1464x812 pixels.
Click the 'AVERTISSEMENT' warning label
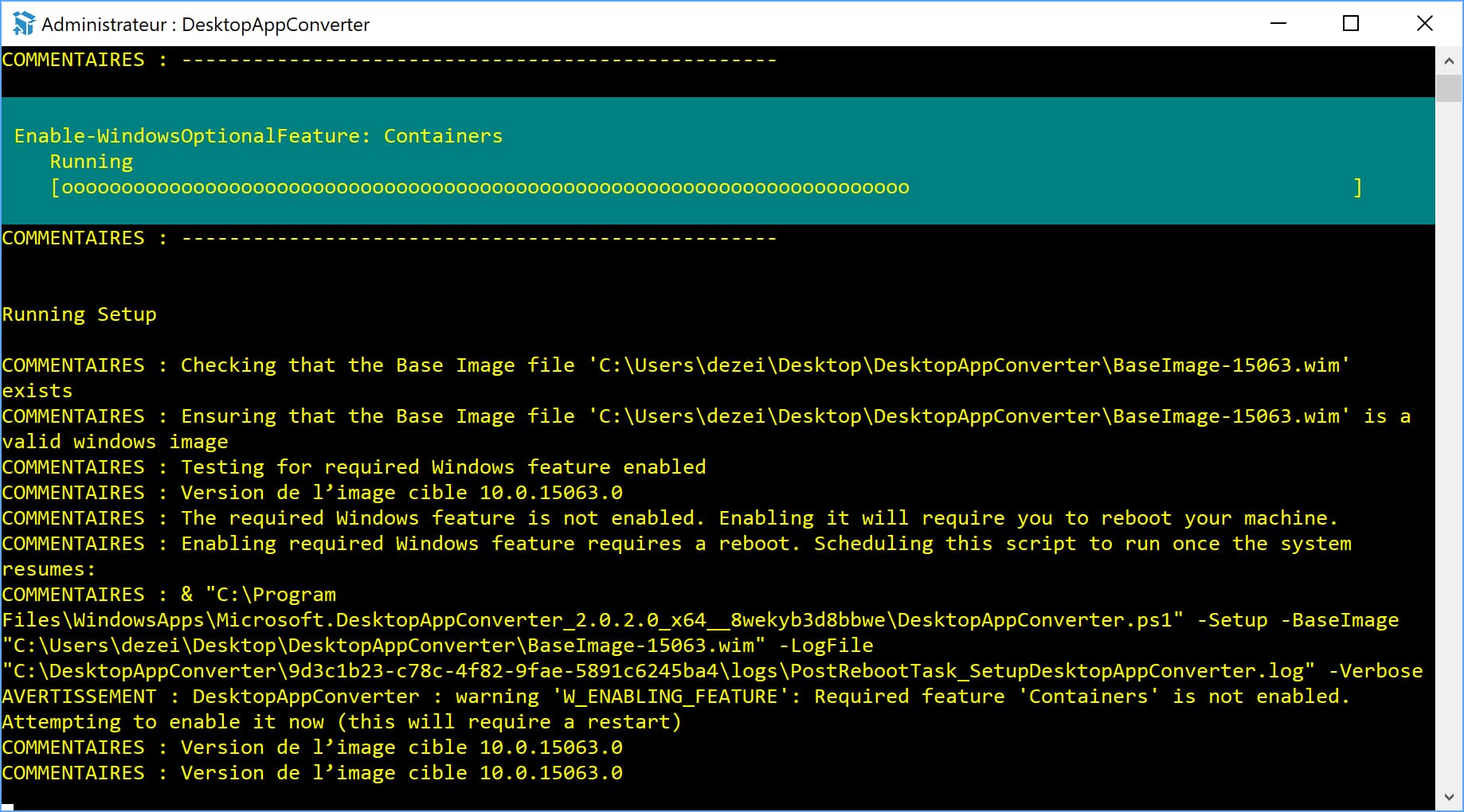pyautogui.click(x=79, y=697)
